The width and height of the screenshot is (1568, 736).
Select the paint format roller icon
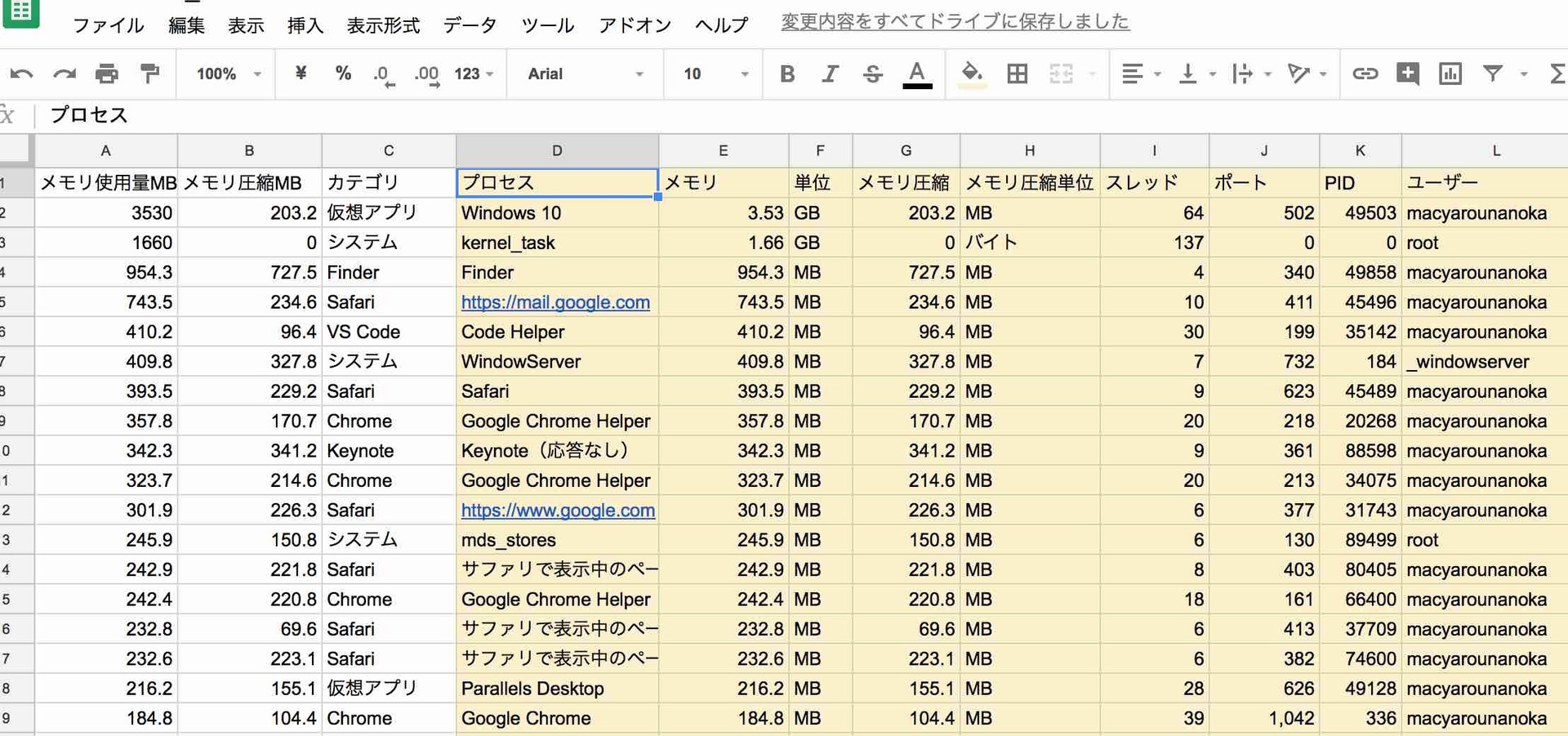pos(149,74)
